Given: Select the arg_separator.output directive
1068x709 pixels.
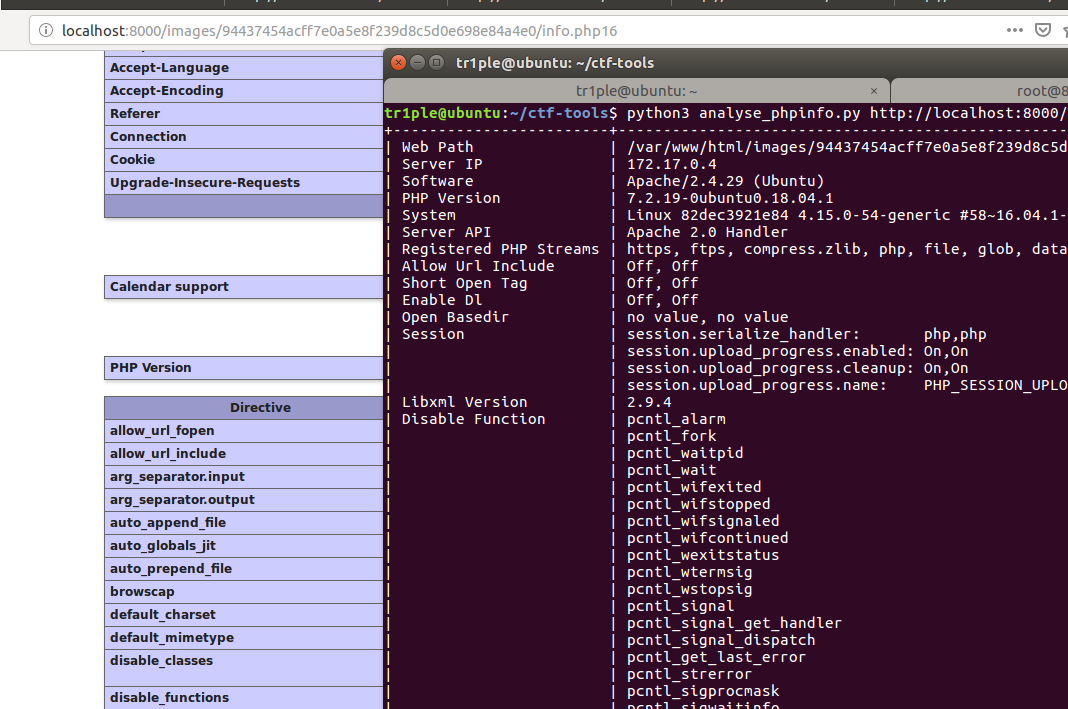Looking at the screenshot, I should click(244, 500).
